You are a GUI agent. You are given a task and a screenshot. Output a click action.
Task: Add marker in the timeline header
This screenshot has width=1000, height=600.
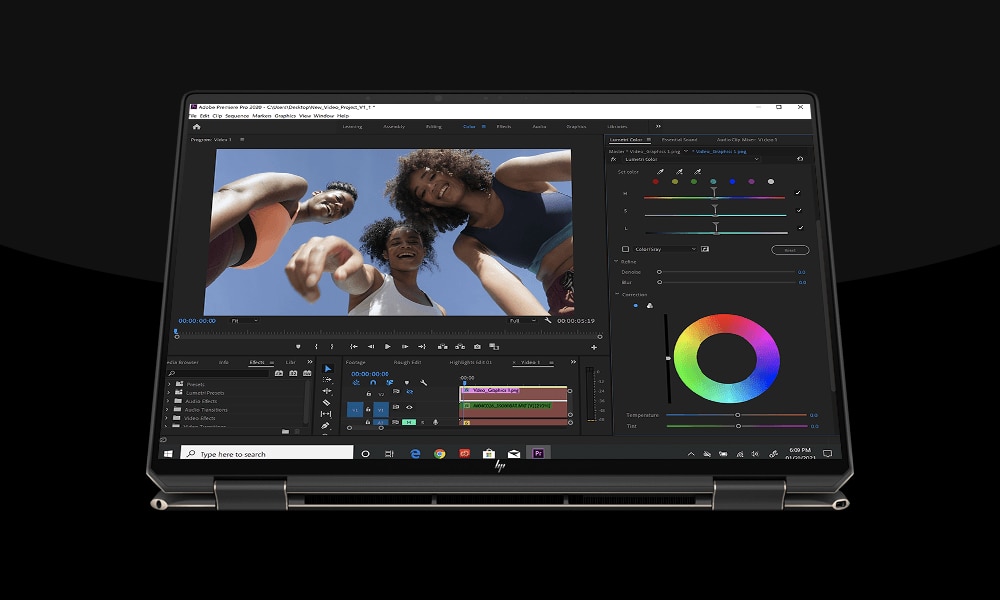(x=407, y=383)
